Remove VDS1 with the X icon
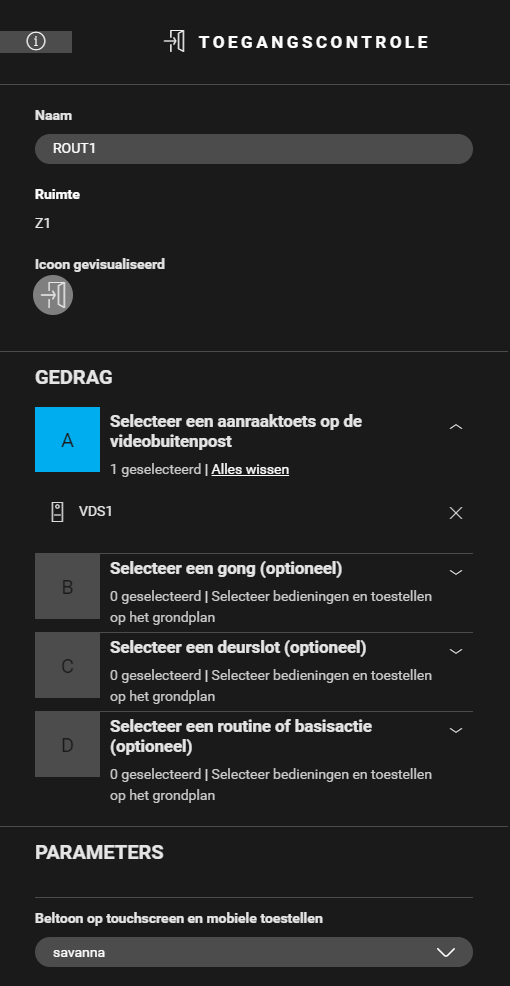The image size is (510, 986). point(456,513)
